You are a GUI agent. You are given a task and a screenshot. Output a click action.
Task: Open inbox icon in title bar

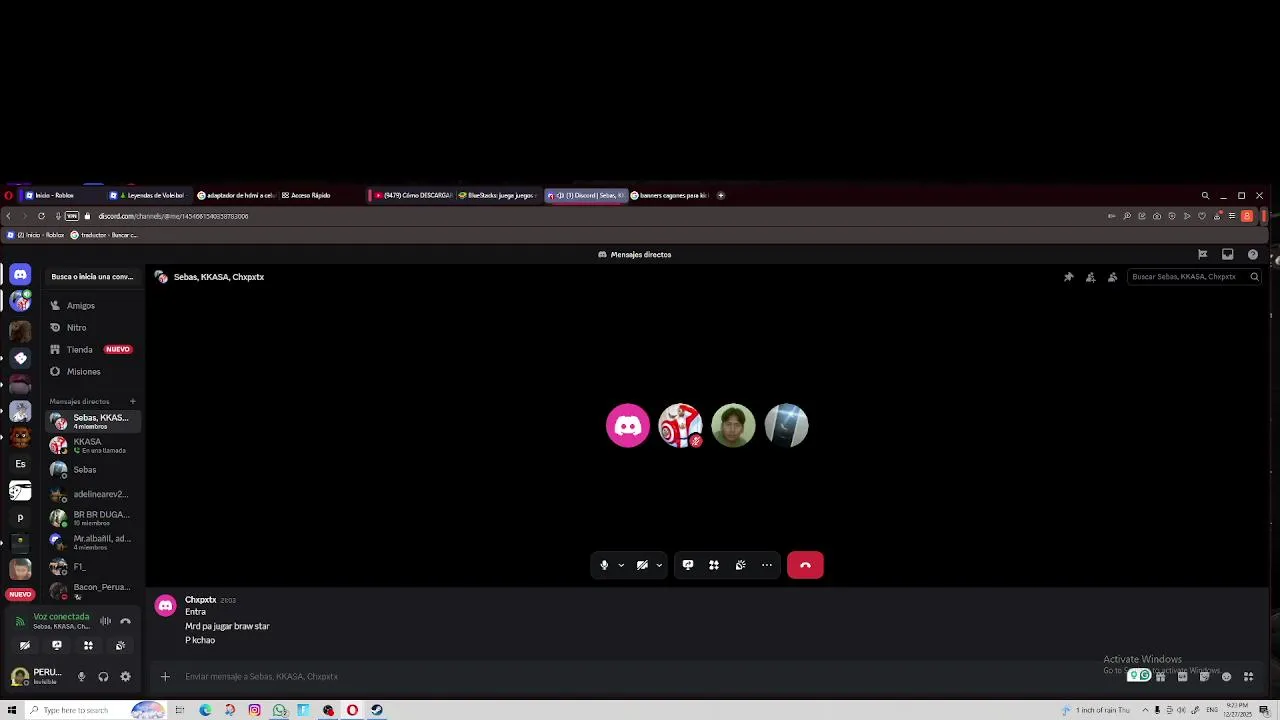(1228, 254)
